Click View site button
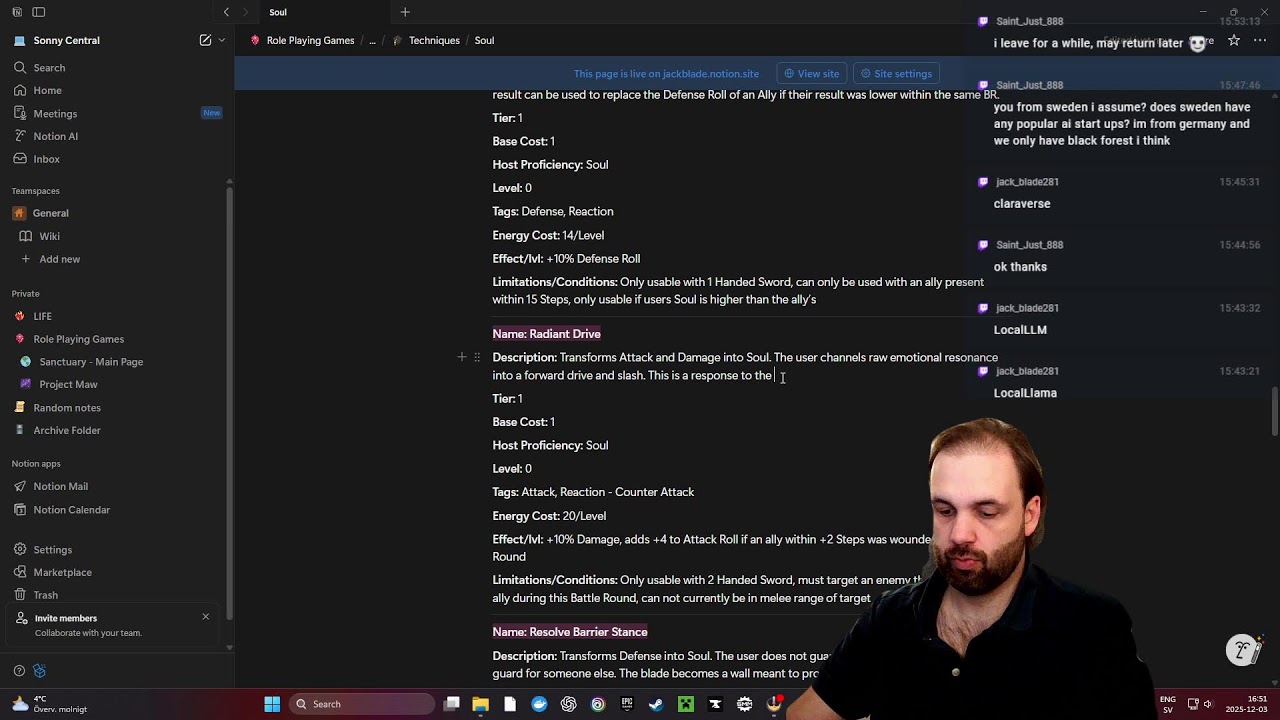 (811, 74)
